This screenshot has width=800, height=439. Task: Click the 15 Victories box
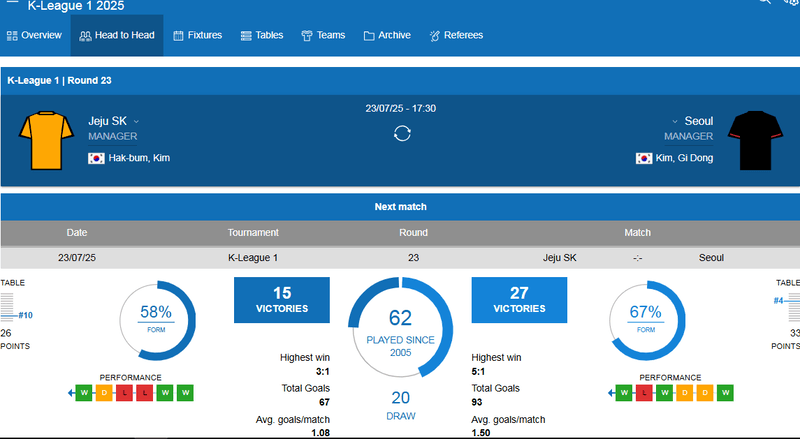282,300
